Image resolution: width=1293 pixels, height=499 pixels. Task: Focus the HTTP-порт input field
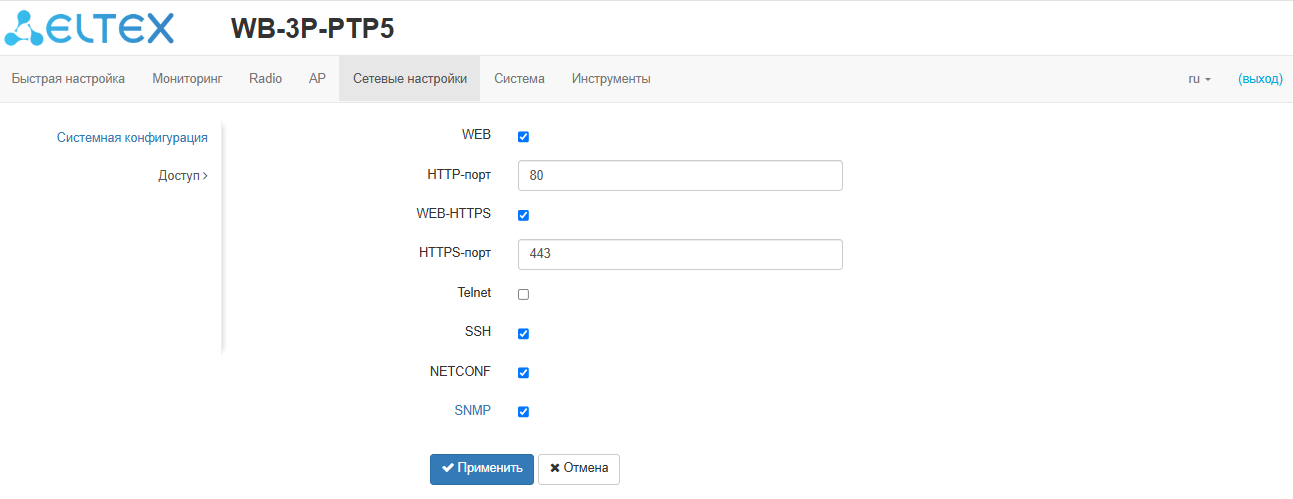[x=680, y=175]
